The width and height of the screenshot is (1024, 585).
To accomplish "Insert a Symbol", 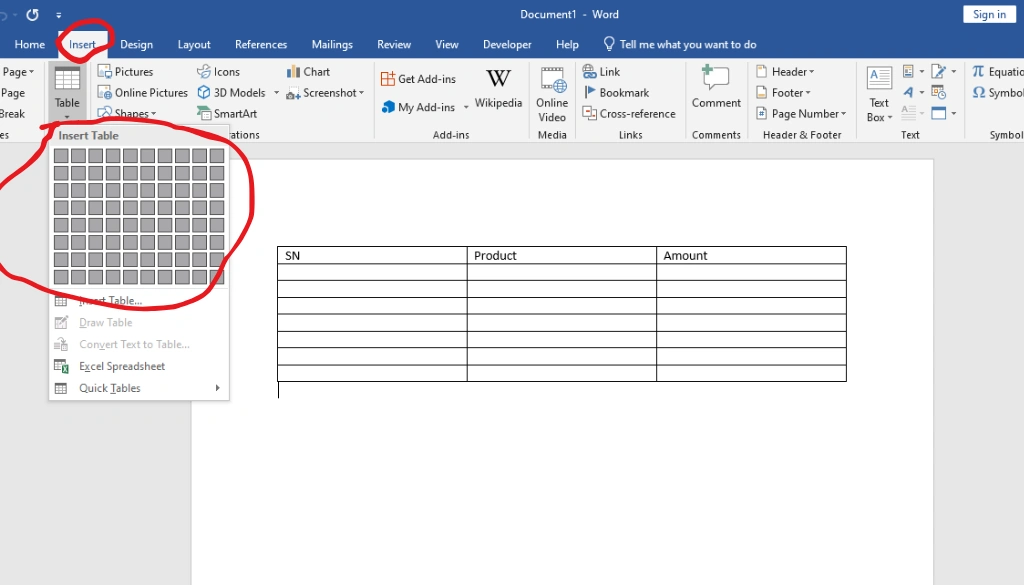I will pos(997,93).
